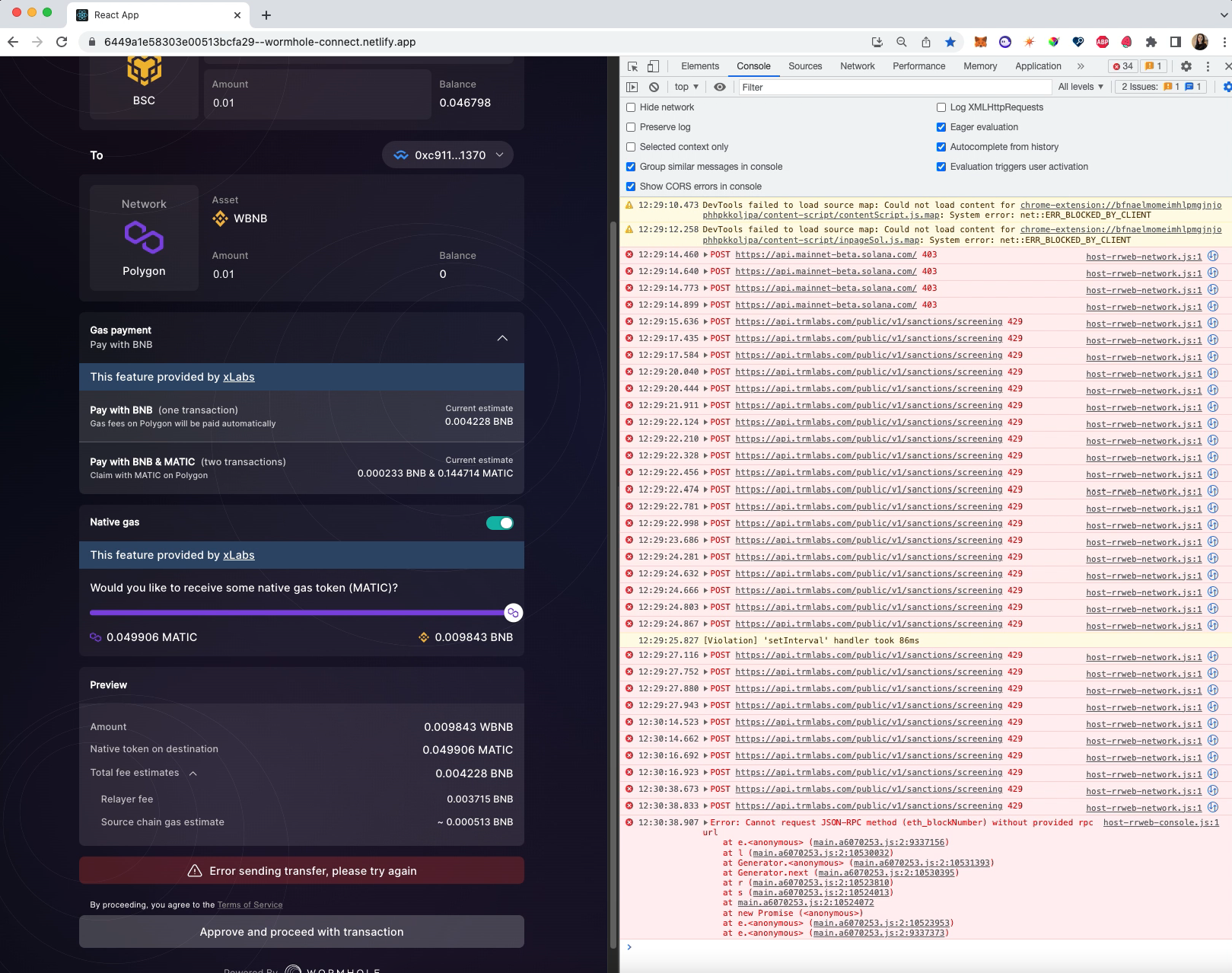Turn off the Native gas toggle
This screenshot has width=1232, height=973.
(498, 523)
